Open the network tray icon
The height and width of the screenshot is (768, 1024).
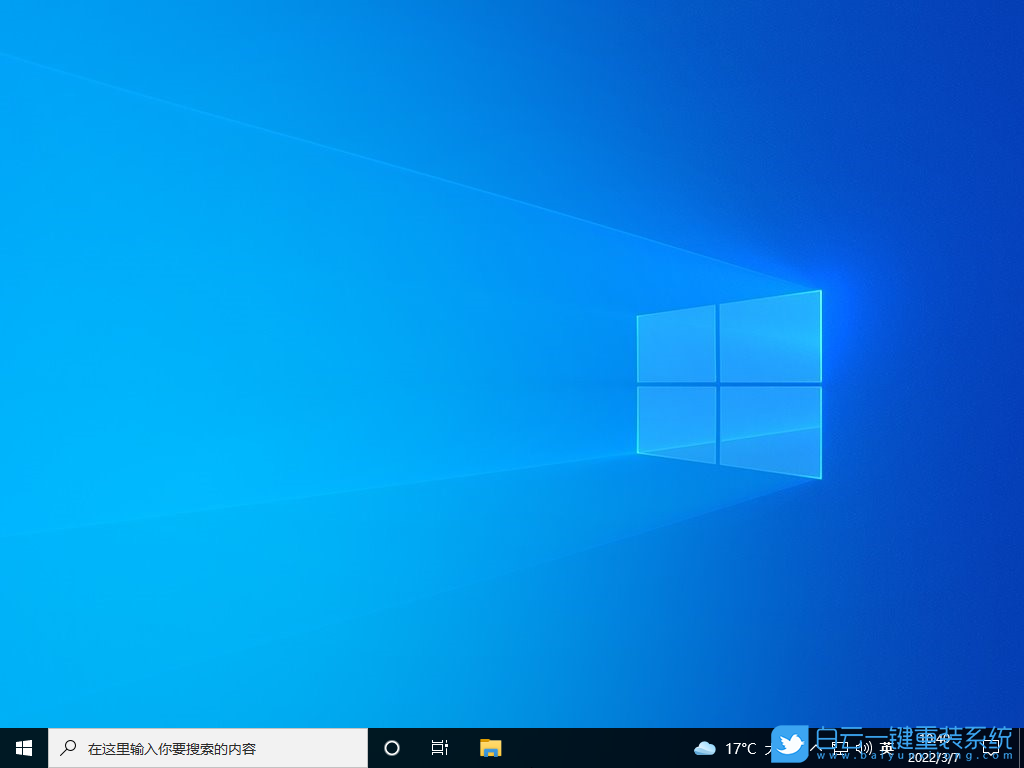pos(839,747)
